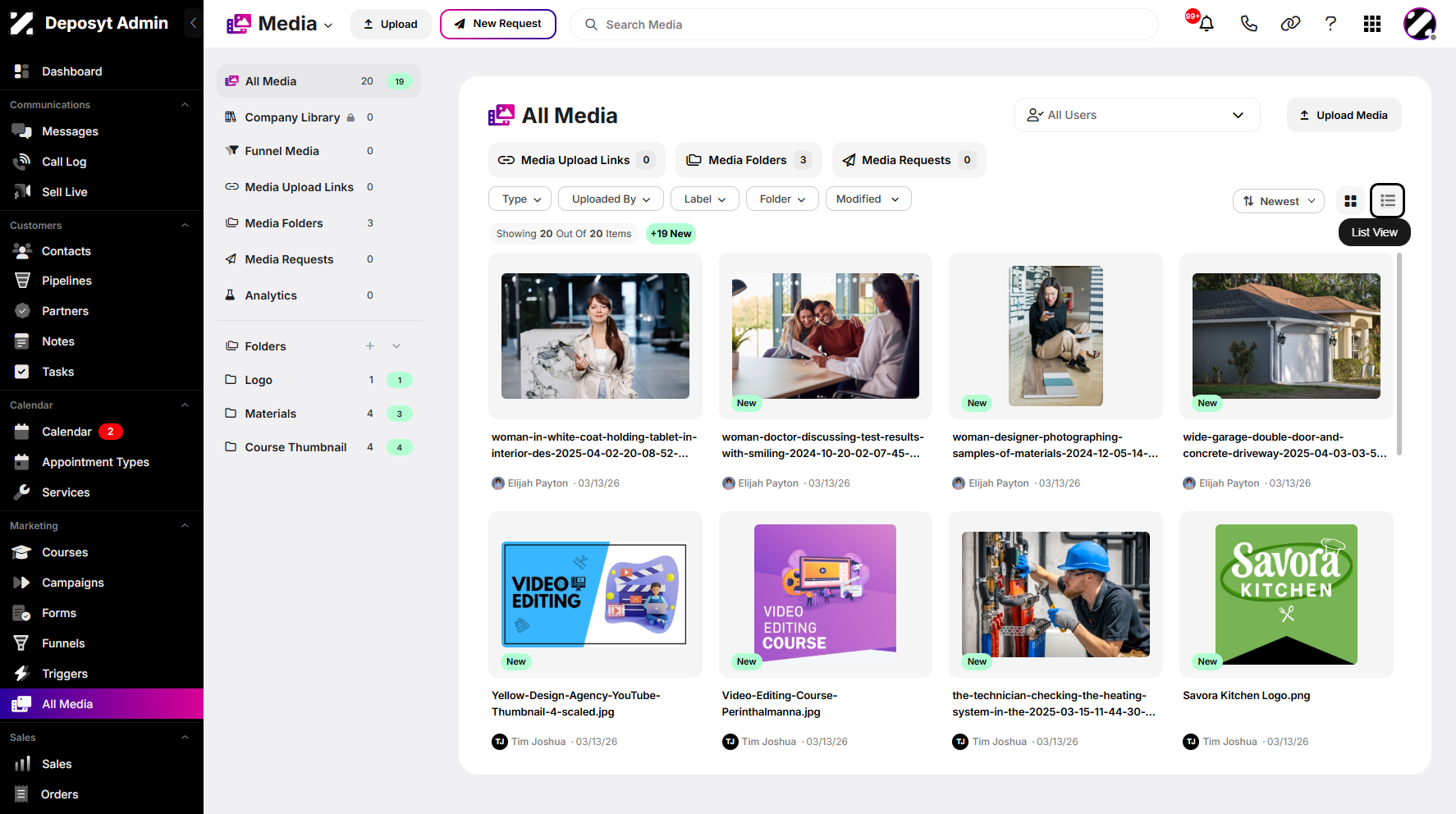The width and height of the screenshot is (1456, 814).
Task: Open Appointment Types
Action: tap(102, 462)
